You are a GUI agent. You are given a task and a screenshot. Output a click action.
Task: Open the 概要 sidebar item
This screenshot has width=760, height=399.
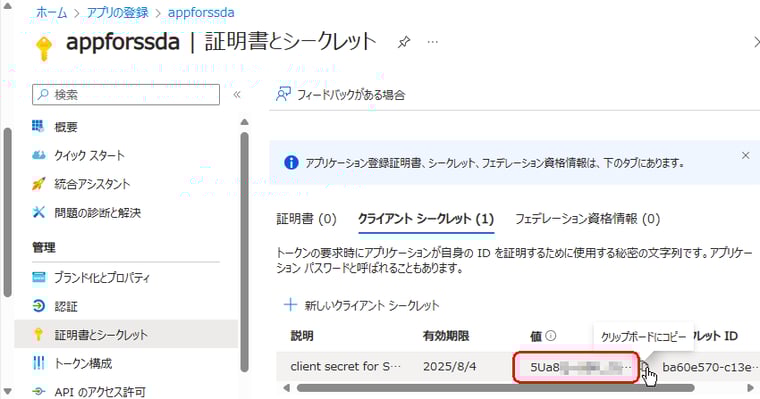pyautogui.click(x=66, y=127)
